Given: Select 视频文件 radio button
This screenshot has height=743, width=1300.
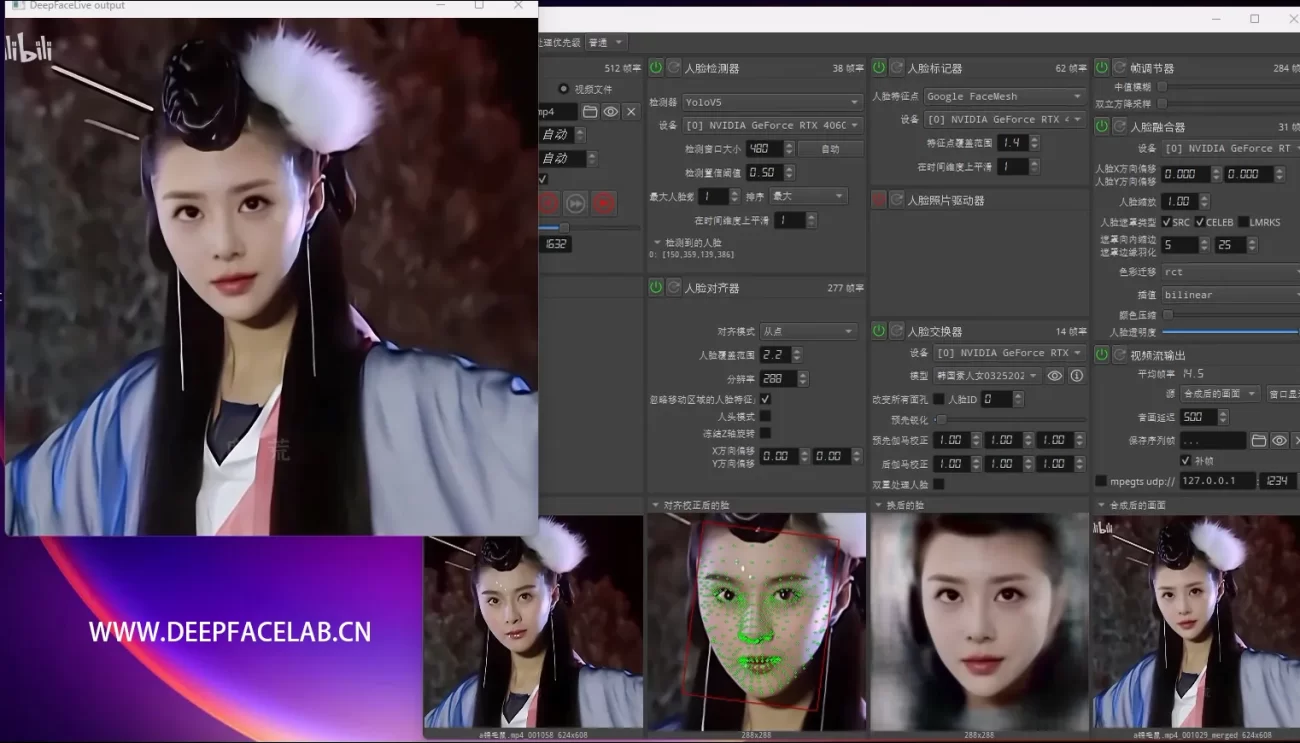Looking at the screenshot, I should coord(564,89).
